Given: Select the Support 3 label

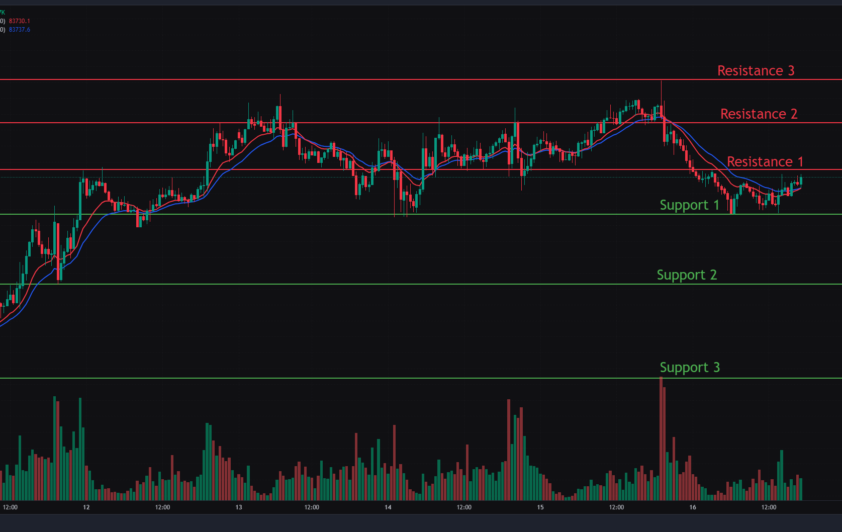Looking at the screenshot, I should tap(689, 367).
